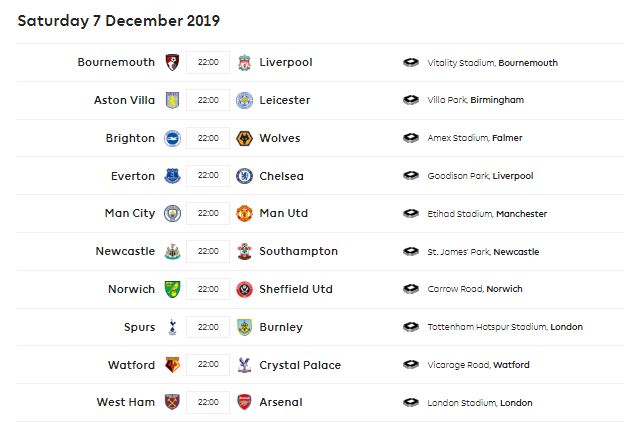Open the Watford vs Crystal Palace time box
624x436 pixels.
[208, 365]
